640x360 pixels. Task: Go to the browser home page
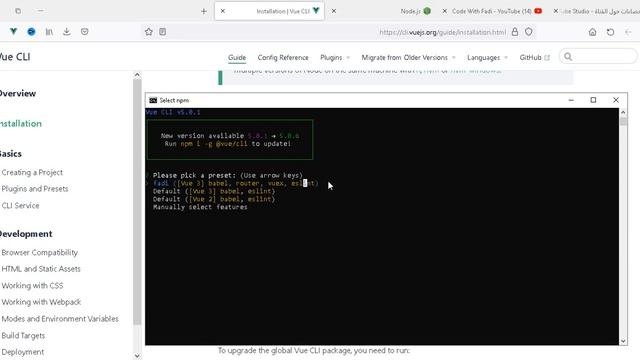[x=592, y=32]
